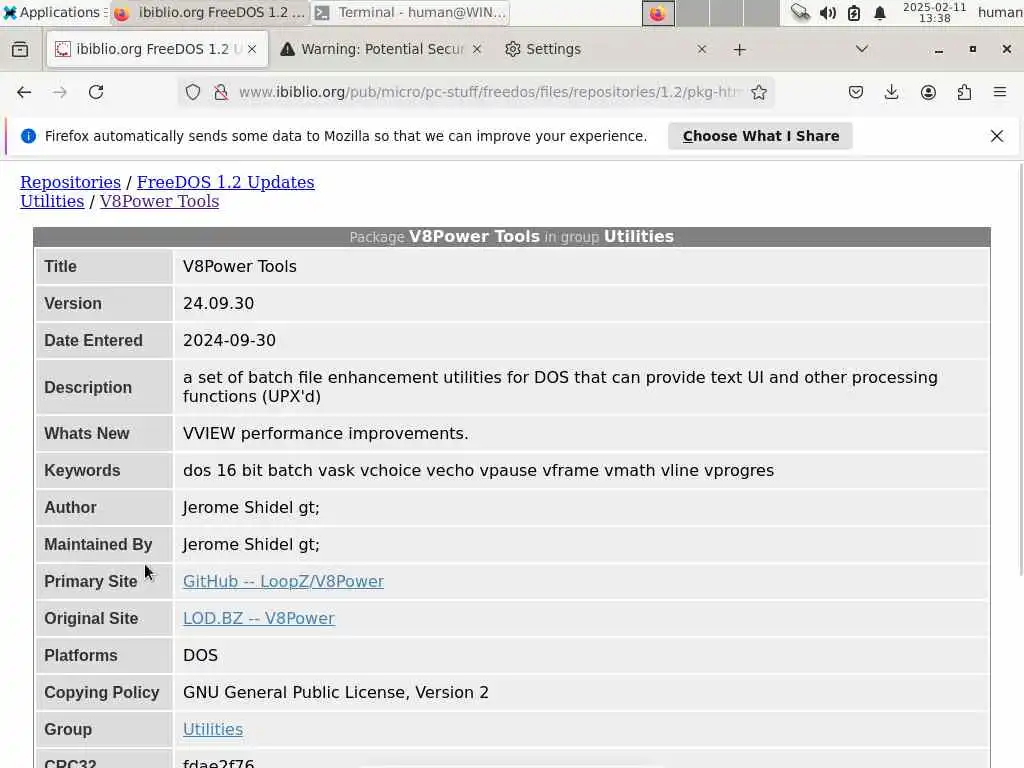Open the Firefox View icon
This screenshot has width=1024, height=768.
(x=20, y=49)
